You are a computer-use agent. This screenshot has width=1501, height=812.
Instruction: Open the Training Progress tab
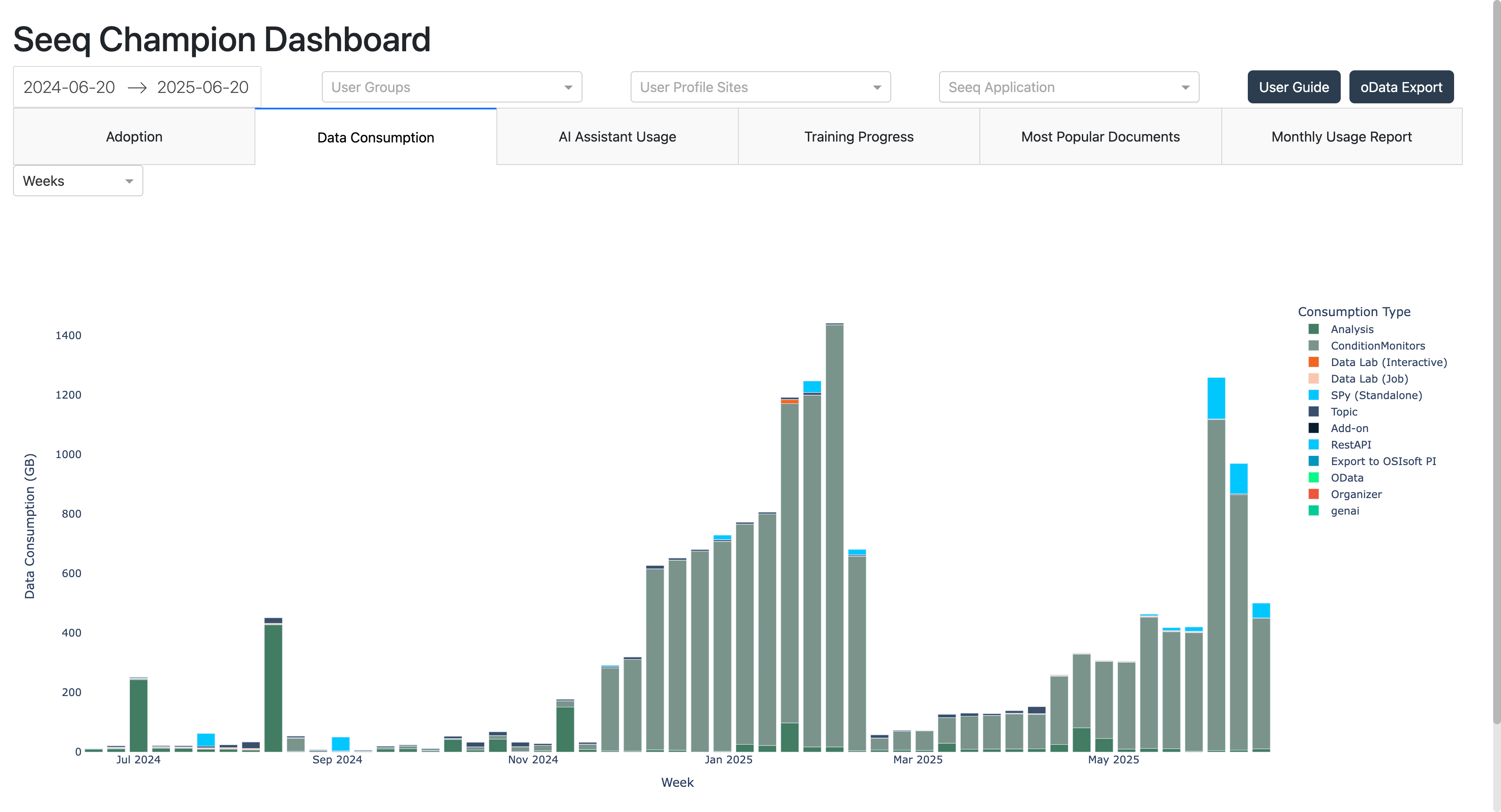[859, 137]
